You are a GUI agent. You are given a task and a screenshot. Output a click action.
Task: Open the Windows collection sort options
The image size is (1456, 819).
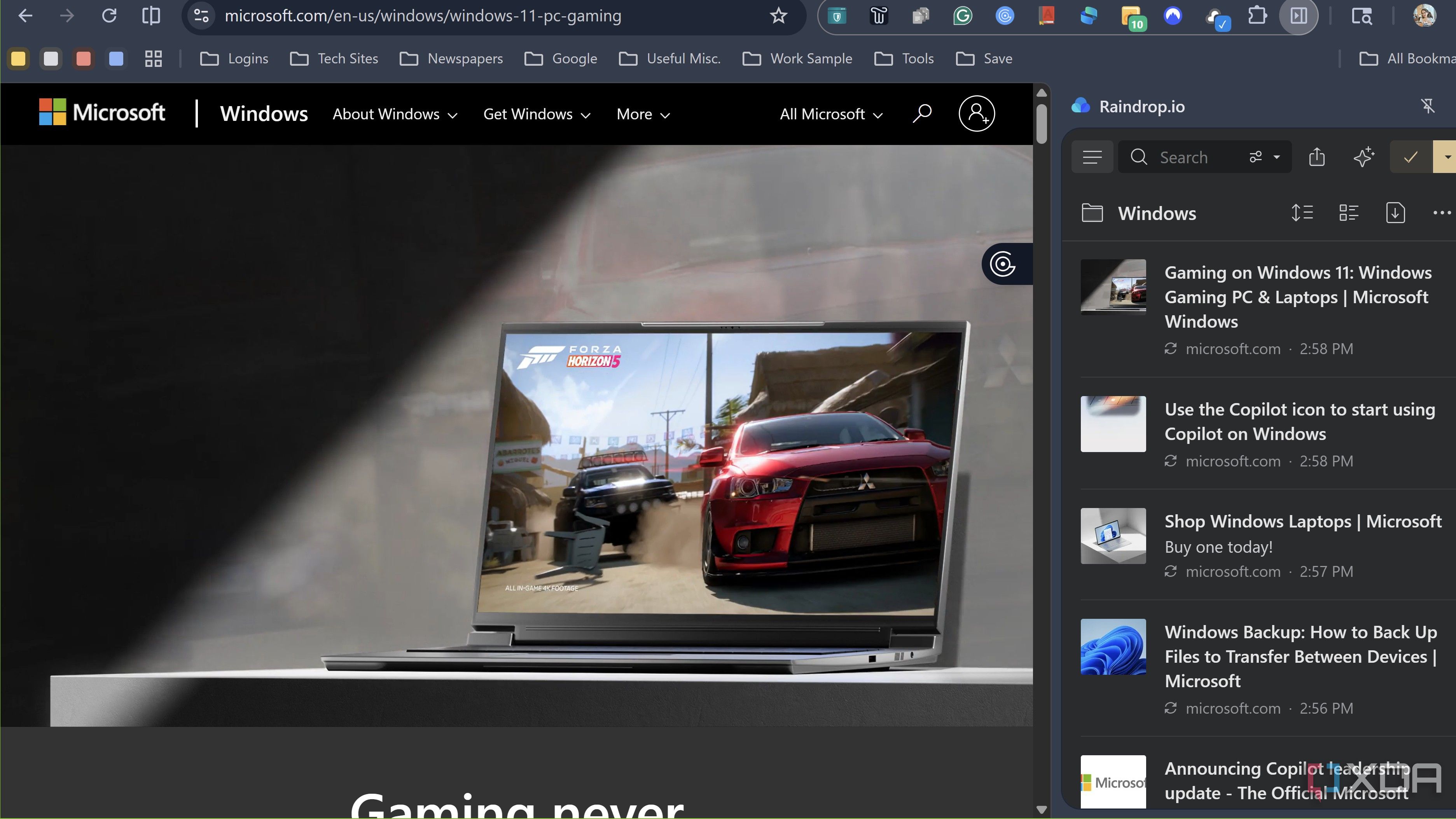[x=1302, y=213]
